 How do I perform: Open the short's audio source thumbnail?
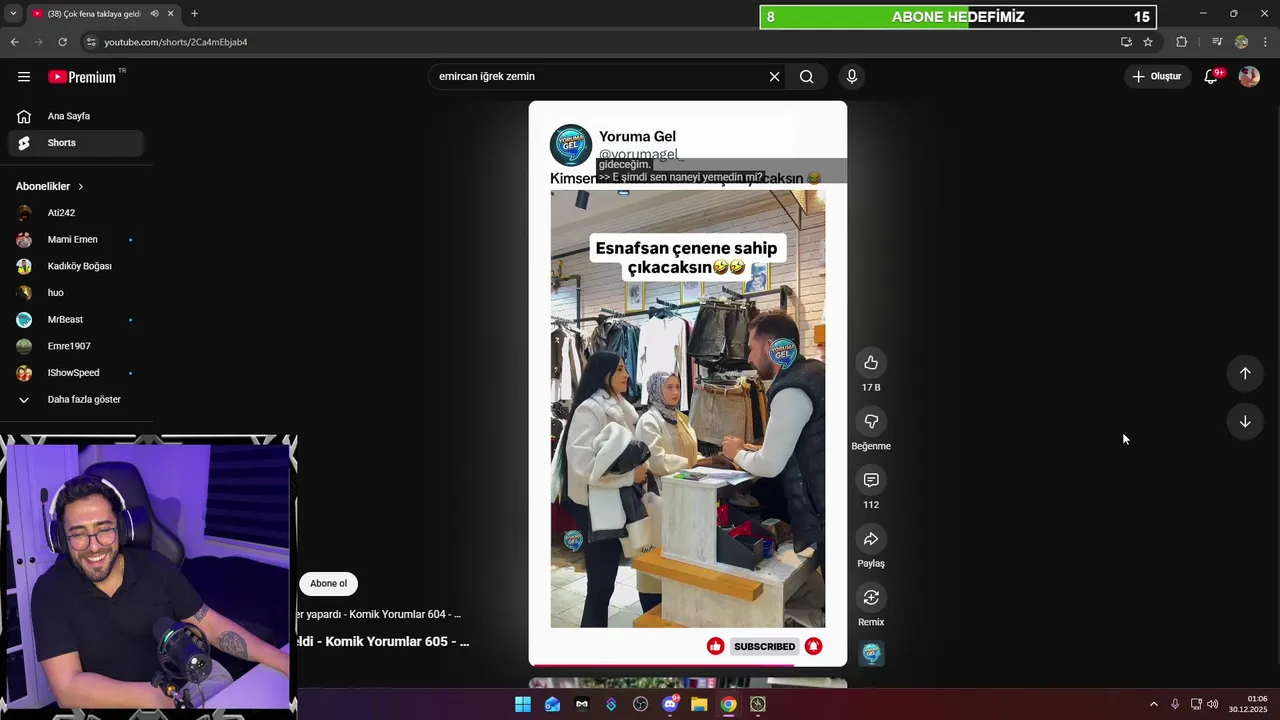[871, 653]
